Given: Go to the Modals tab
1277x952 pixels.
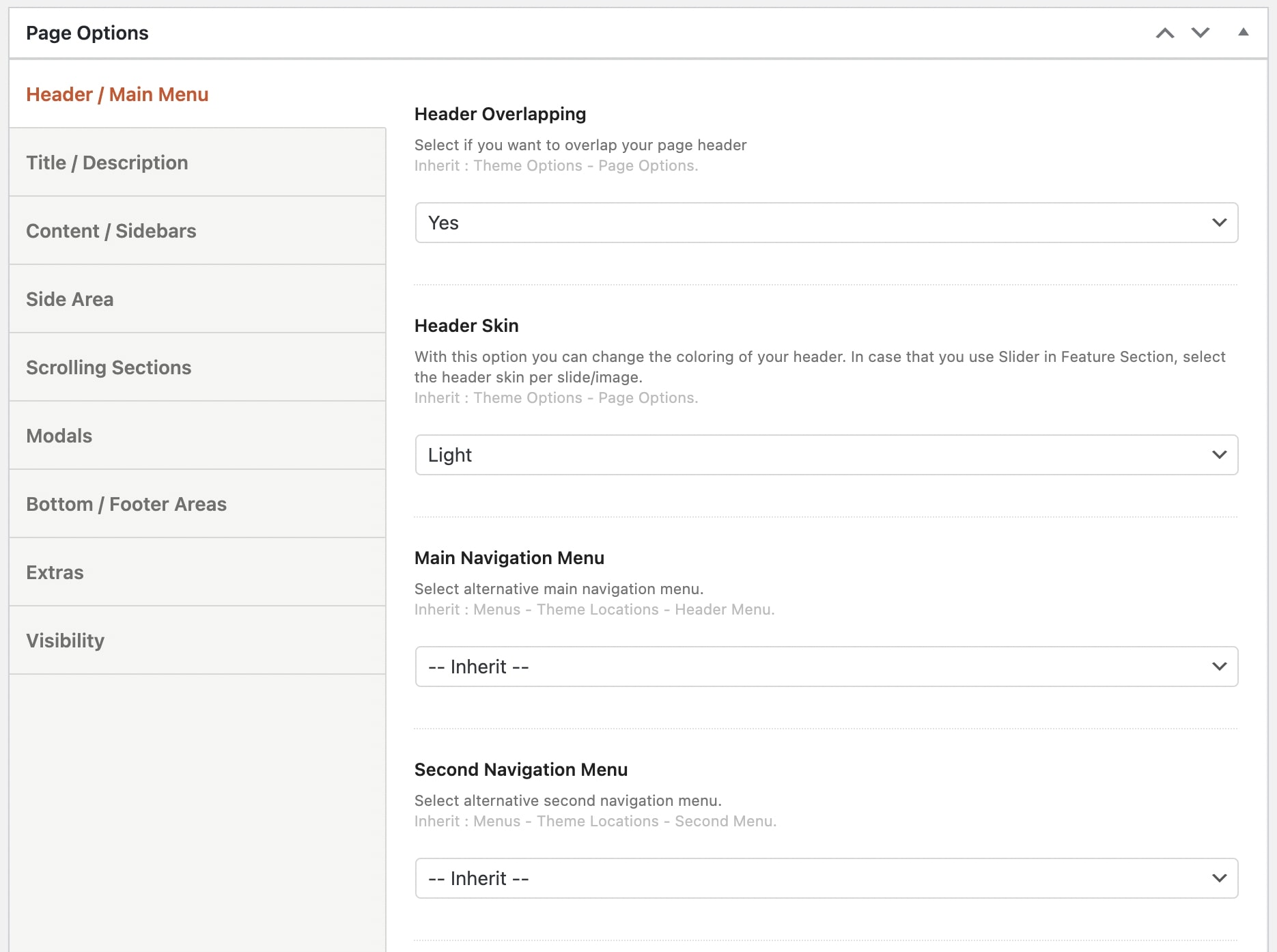Looking at the screenshot, I should pos(59,436).
